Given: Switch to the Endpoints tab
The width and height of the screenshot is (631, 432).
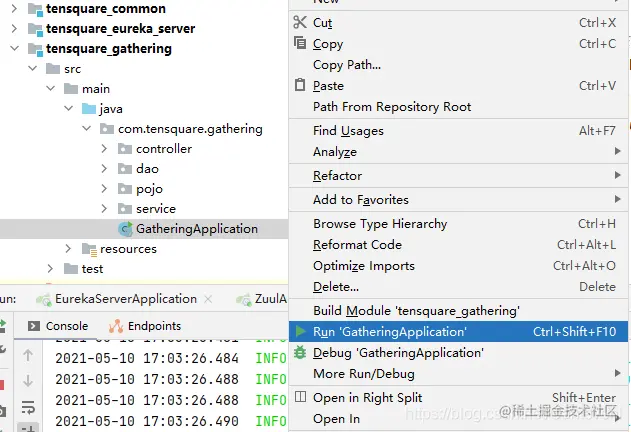Looking at the screenshot, I should [x=145, y=326].
